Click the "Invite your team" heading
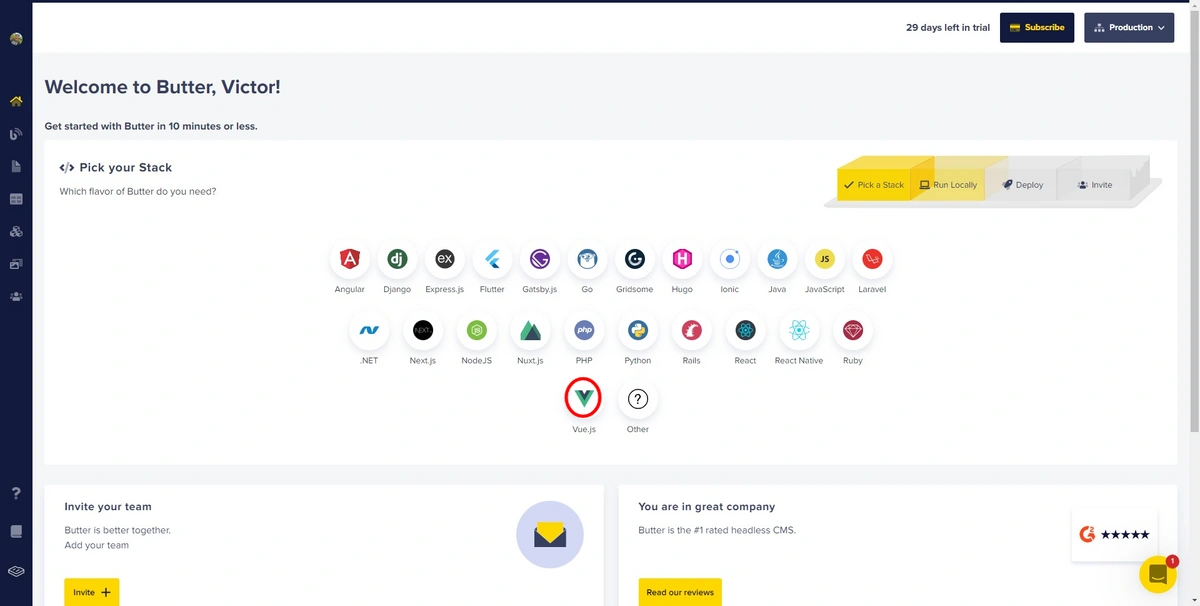The image size is (1200, 606). [108, 507]
